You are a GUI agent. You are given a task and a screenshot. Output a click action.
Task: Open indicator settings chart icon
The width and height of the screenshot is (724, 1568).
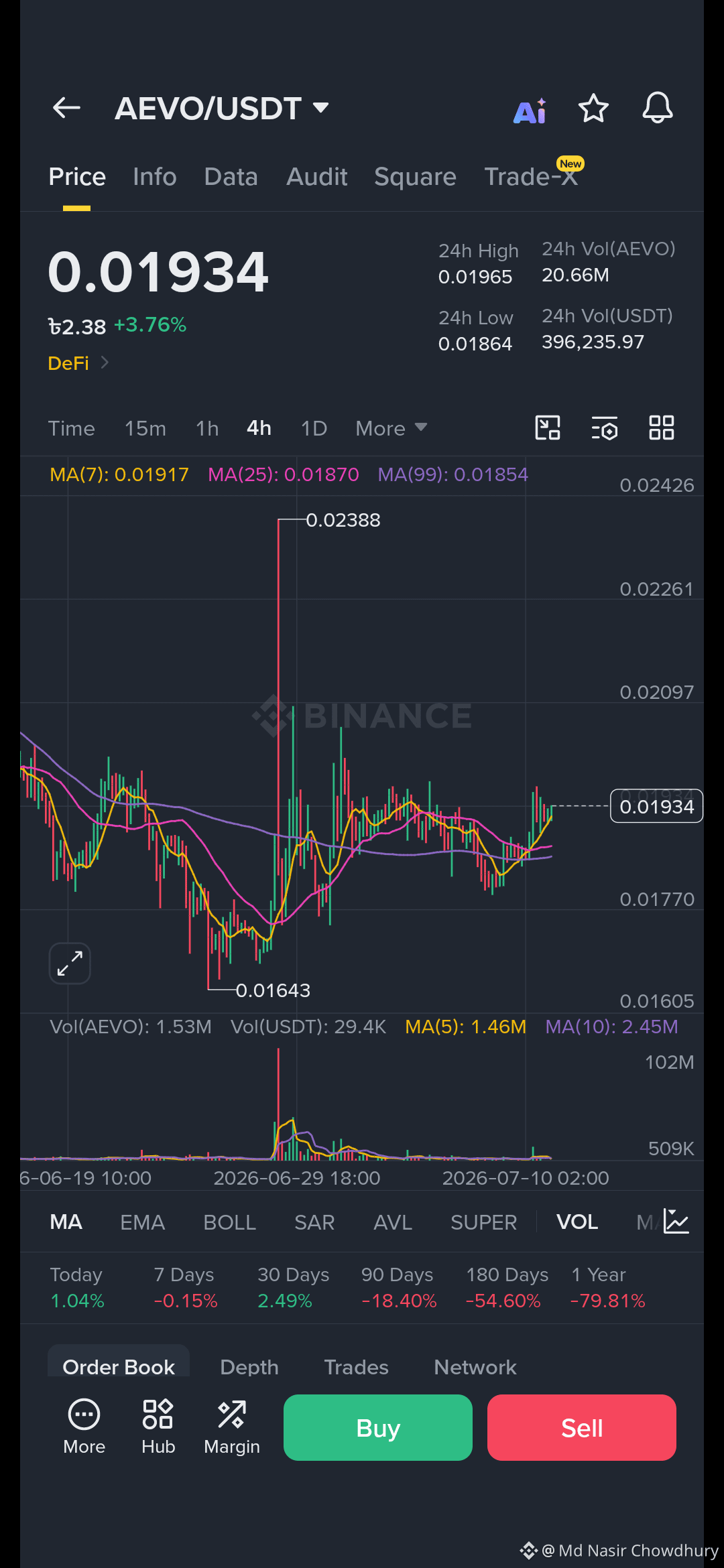[x=676, y=1221]
